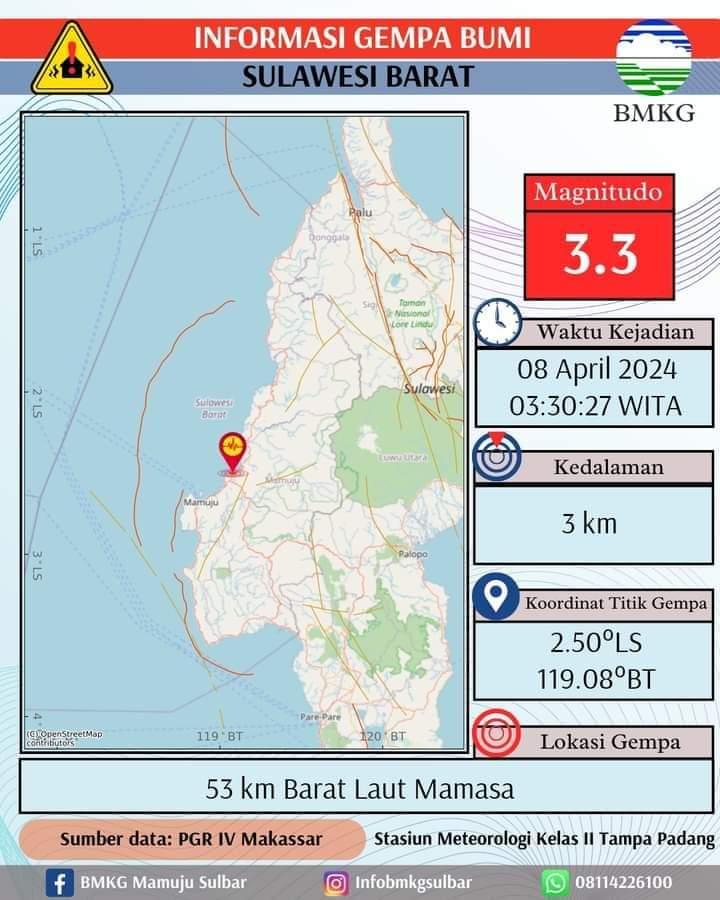Open the BMKG Mamuju Sulbar Facebook link

coord(163,882)
